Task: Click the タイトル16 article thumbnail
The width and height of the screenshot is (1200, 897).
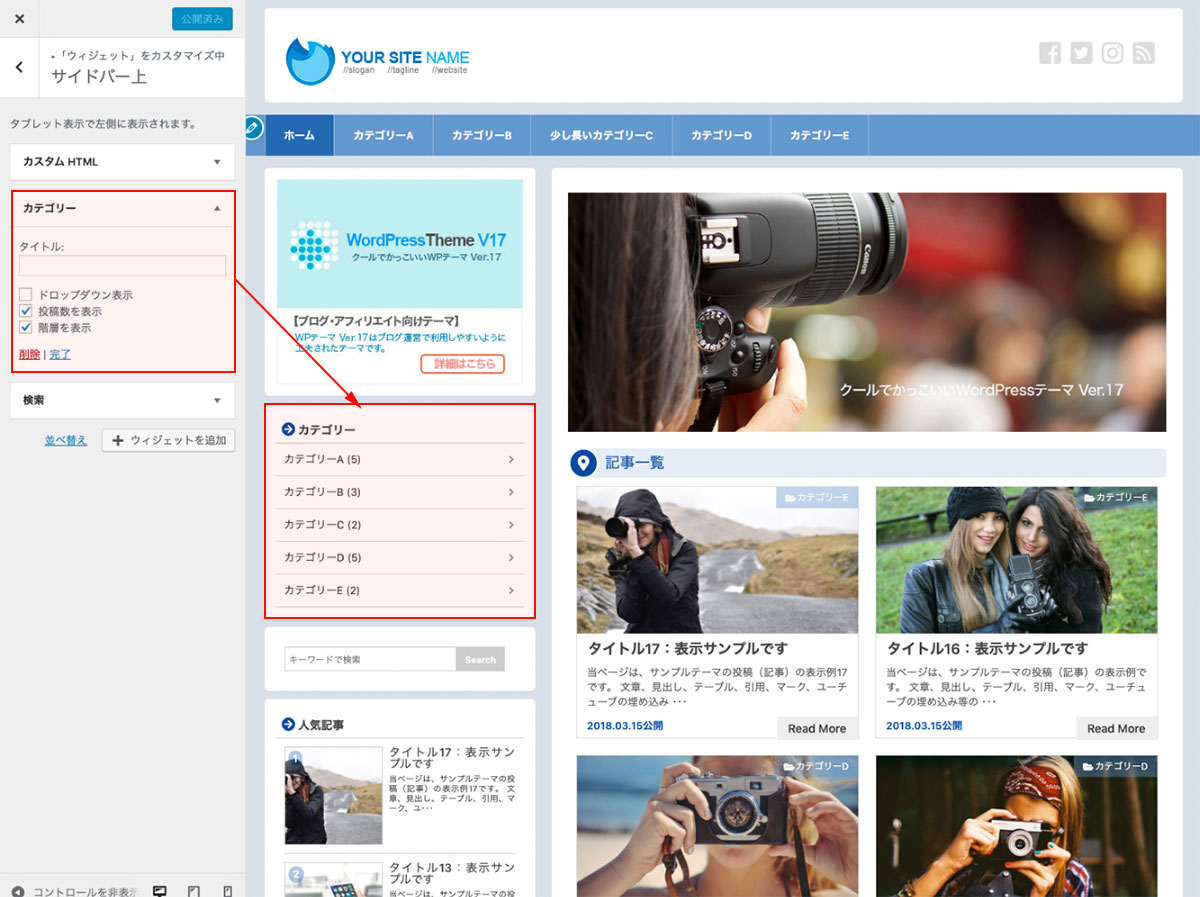Action: (x=1016, y=560)
